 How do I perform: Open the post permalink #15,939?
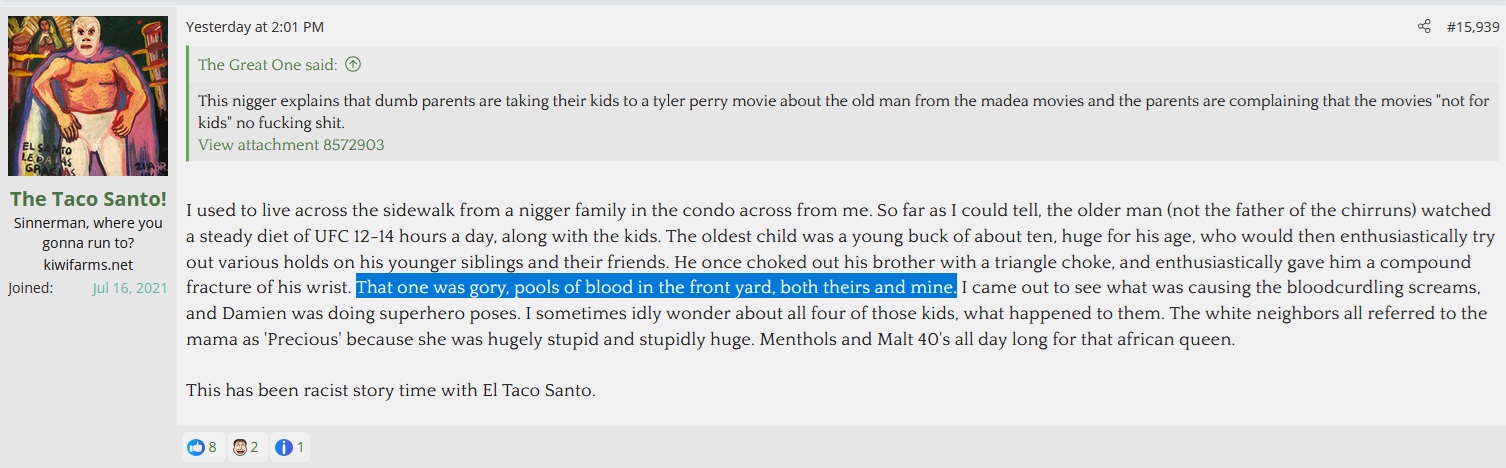click(x=1471, y=27)
